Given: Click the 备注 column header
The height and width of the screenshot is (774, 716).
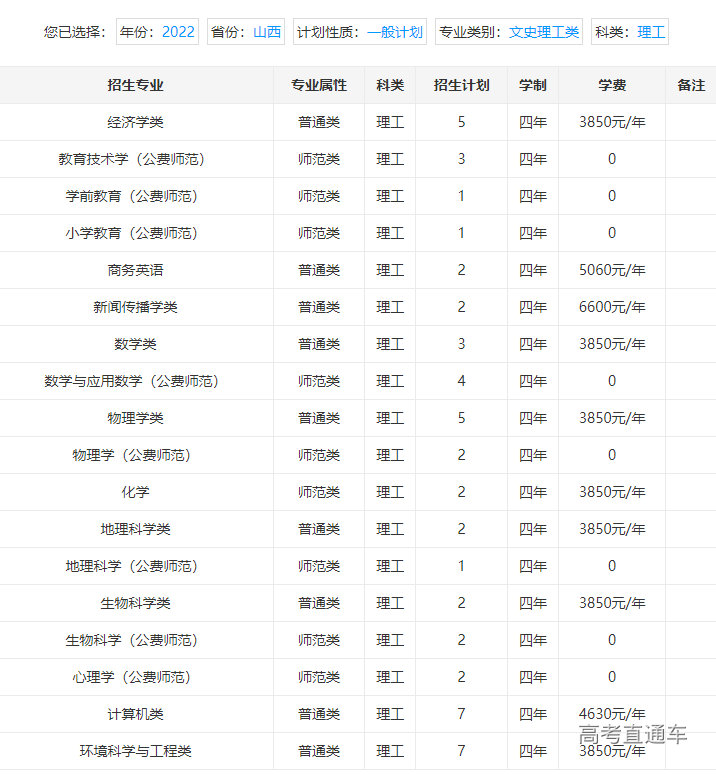Looking at the screenshot, I should [x=691, y=86].
